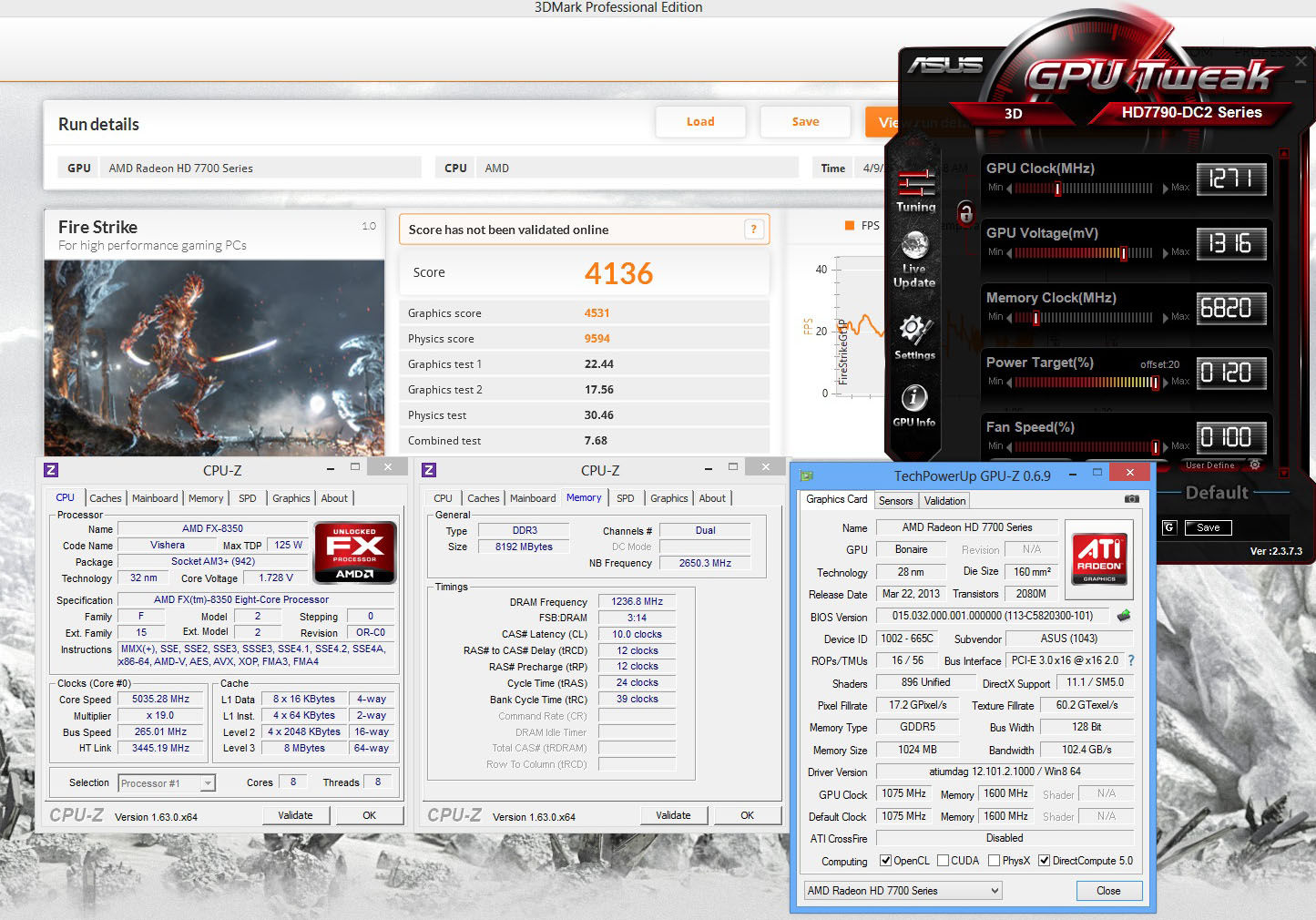This screenshot has height=920, width=1316.
Task: Open Live Update in GPU Tweak
Action: coord(914,259)
